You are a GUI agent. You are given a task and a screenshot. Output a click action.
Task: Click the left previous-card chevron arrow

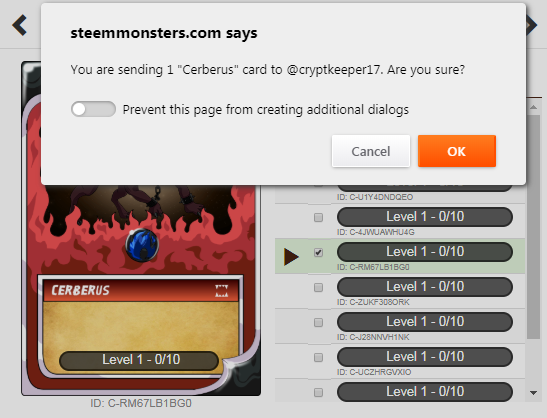point(20,25)
